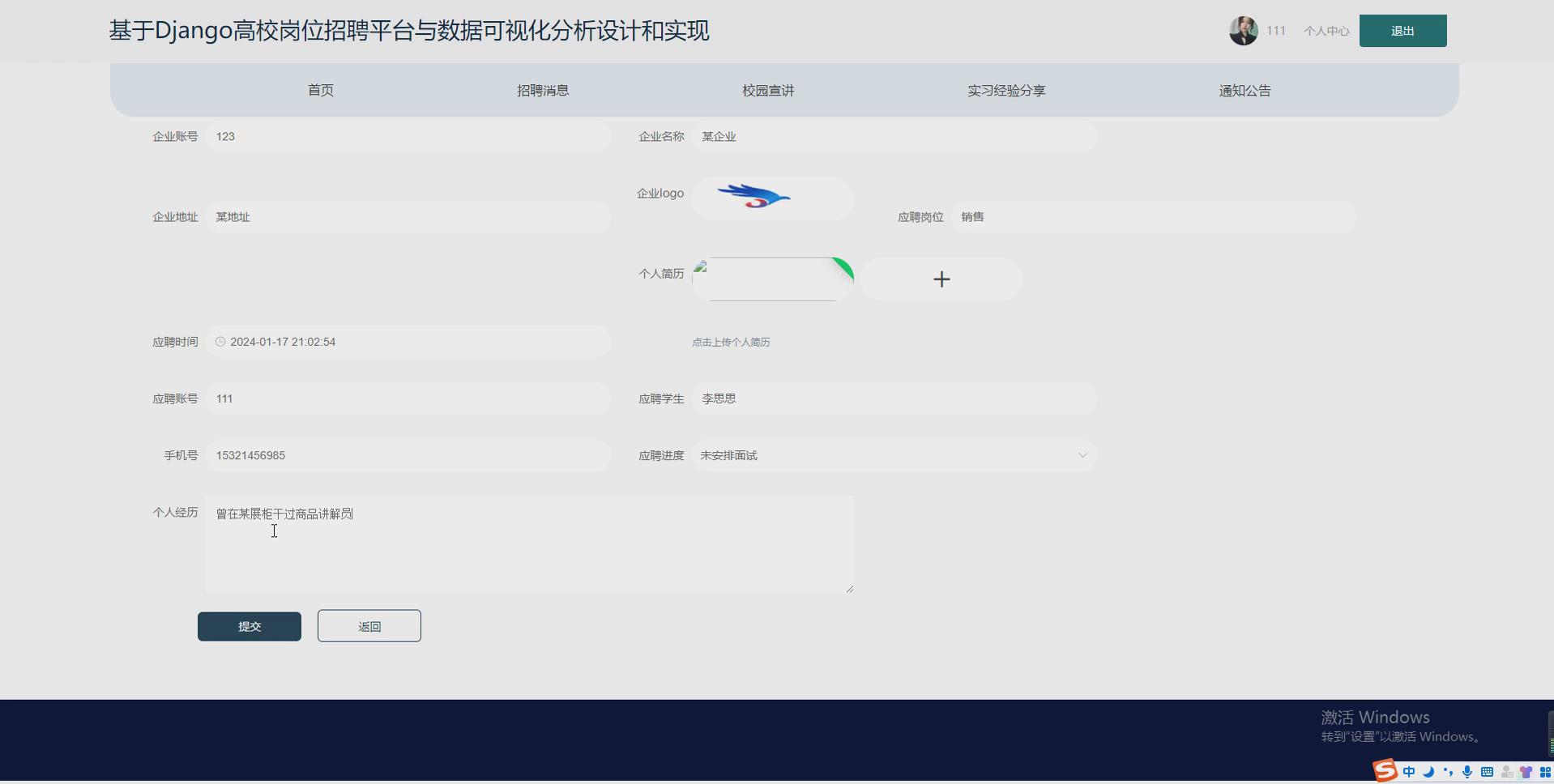
Task: Click the Sogou toolbox grid icon
Action: (x=1546, y=771)
